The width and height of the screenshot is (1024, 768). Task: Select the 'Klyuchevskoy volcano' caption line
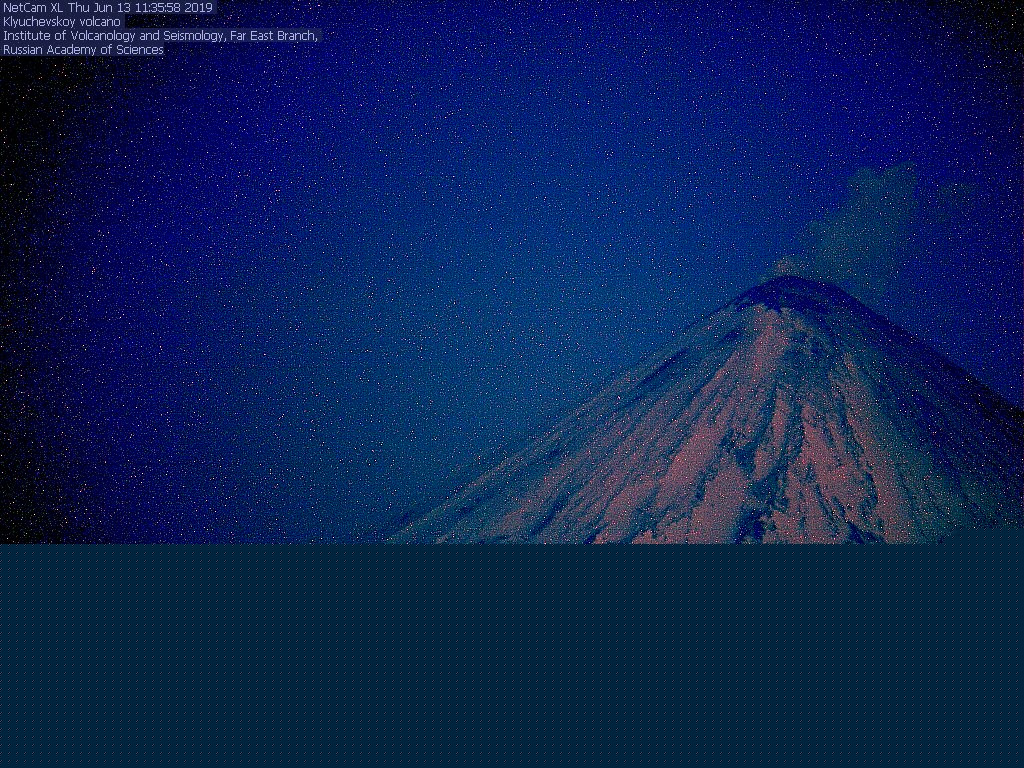(x=62, y=22)
